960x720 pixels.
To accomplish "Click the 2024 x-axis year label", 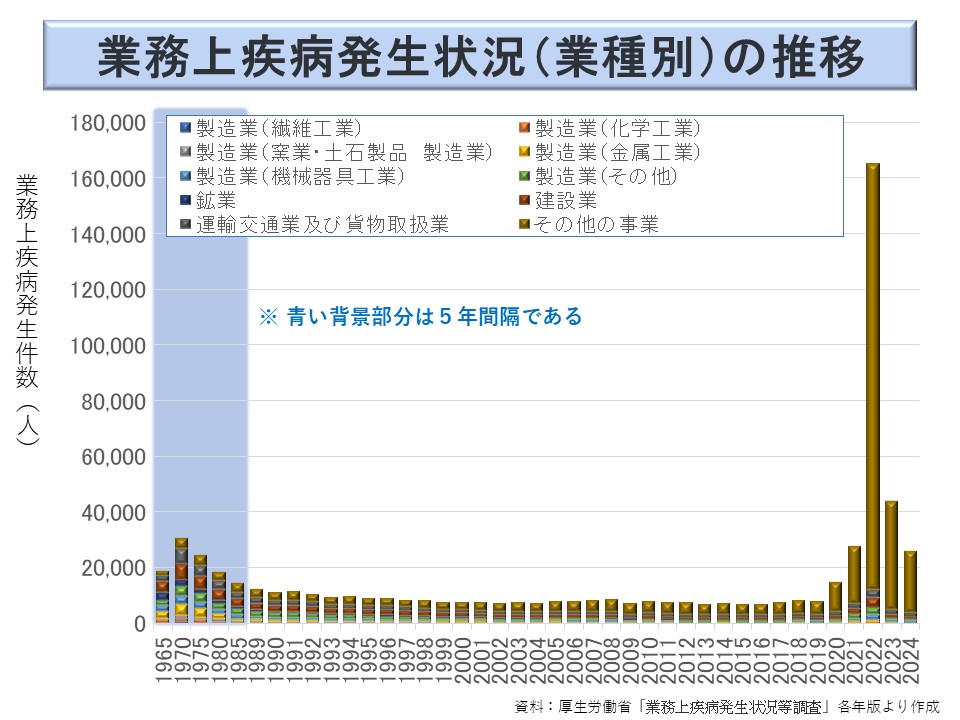I will (910, 661).
